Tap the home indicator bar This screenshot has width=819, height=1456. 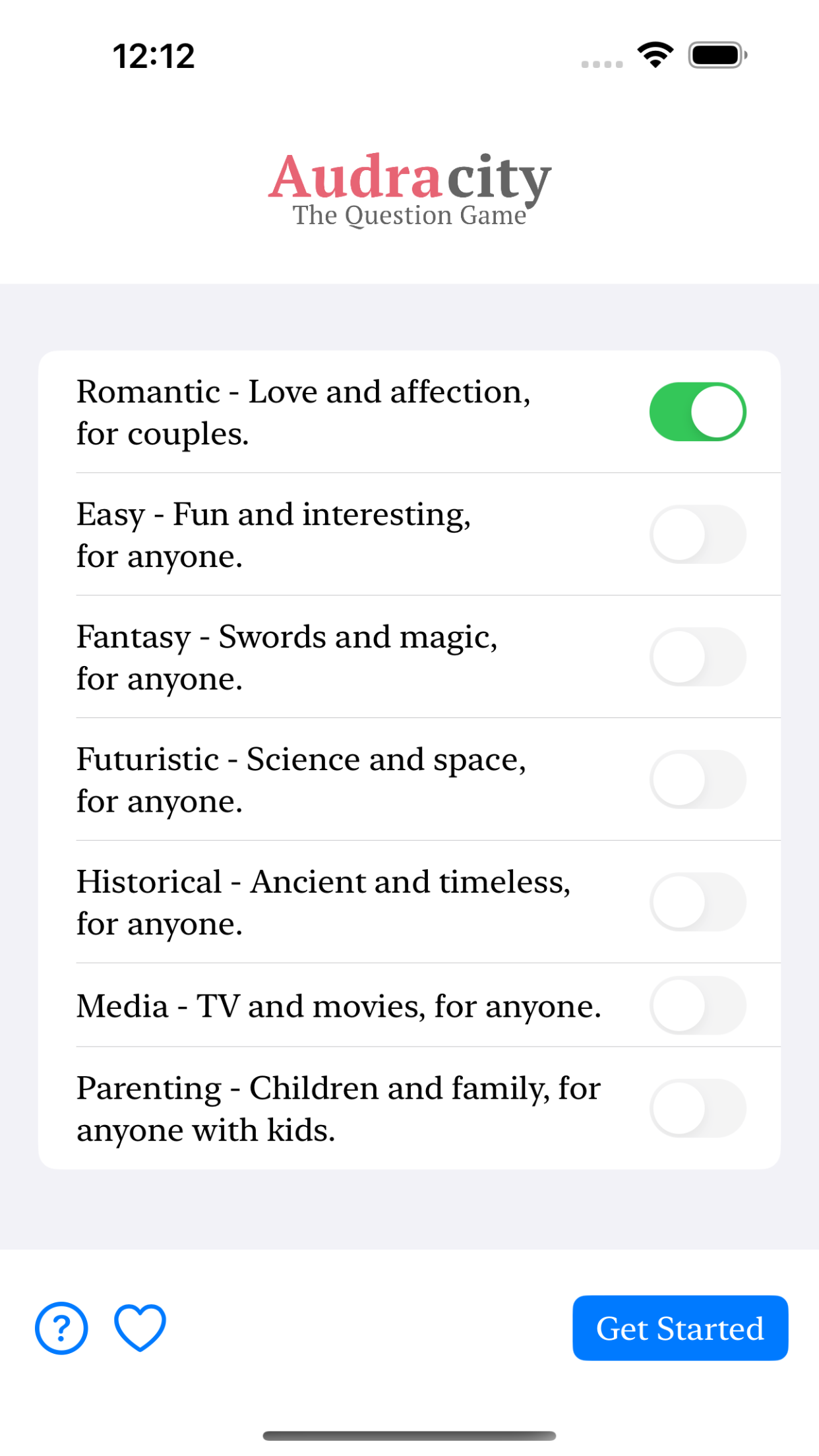coord(409,1436)
